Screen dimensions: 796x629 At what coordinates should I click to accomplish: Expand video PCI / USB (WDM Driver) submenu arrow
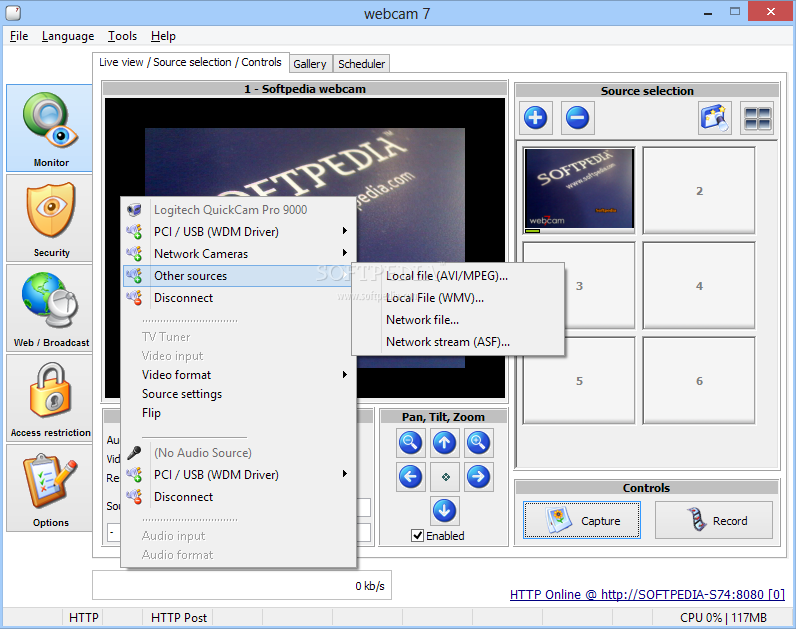coord(345,231)
